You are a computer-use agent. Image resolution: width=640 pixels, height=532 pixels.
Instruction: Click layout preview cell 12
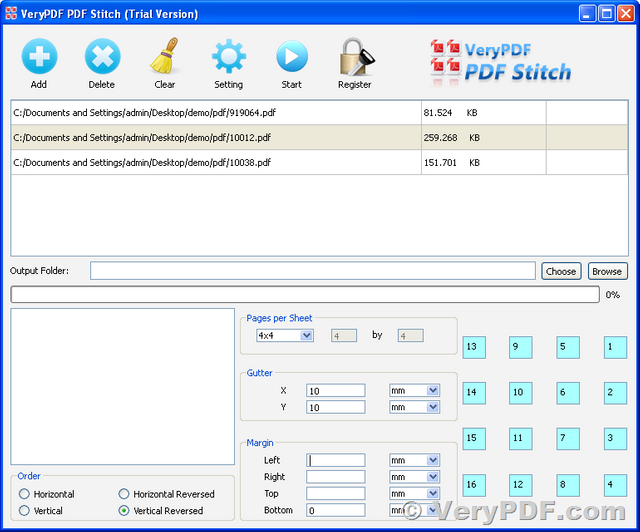(x=520, y=485)
